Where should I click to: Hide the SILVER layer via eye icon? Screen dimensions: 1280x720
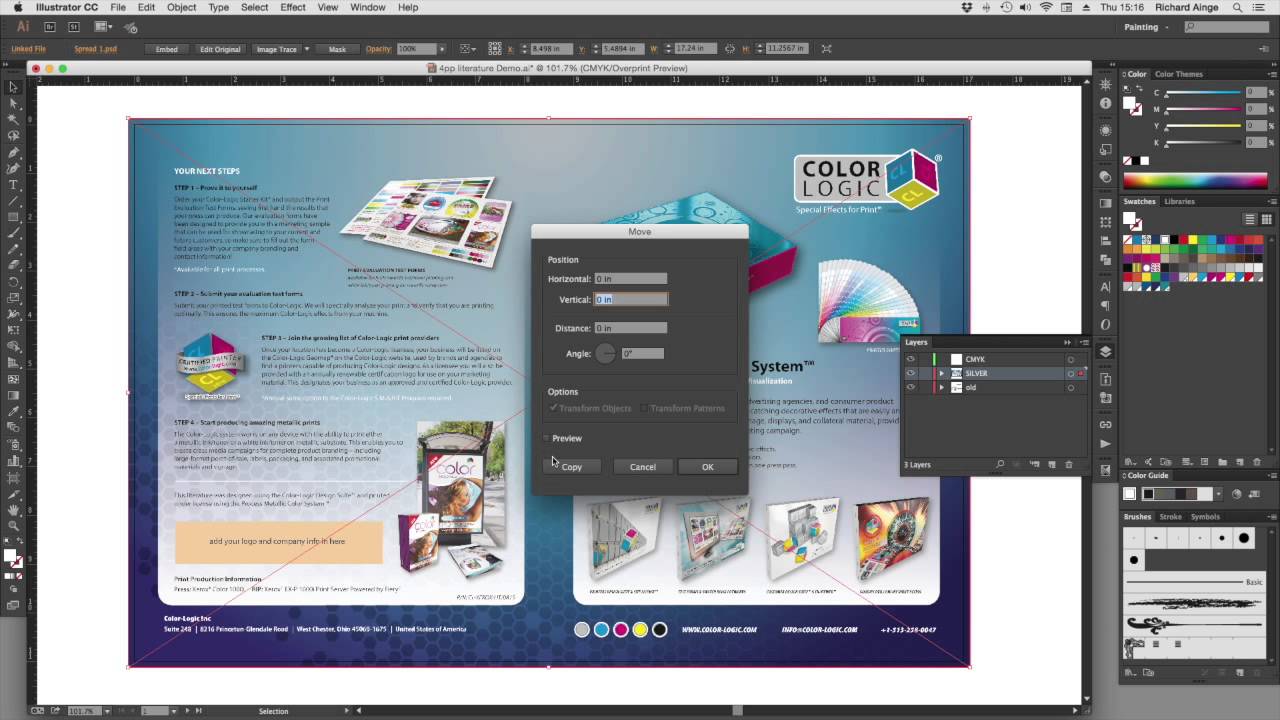pos(910,373)
